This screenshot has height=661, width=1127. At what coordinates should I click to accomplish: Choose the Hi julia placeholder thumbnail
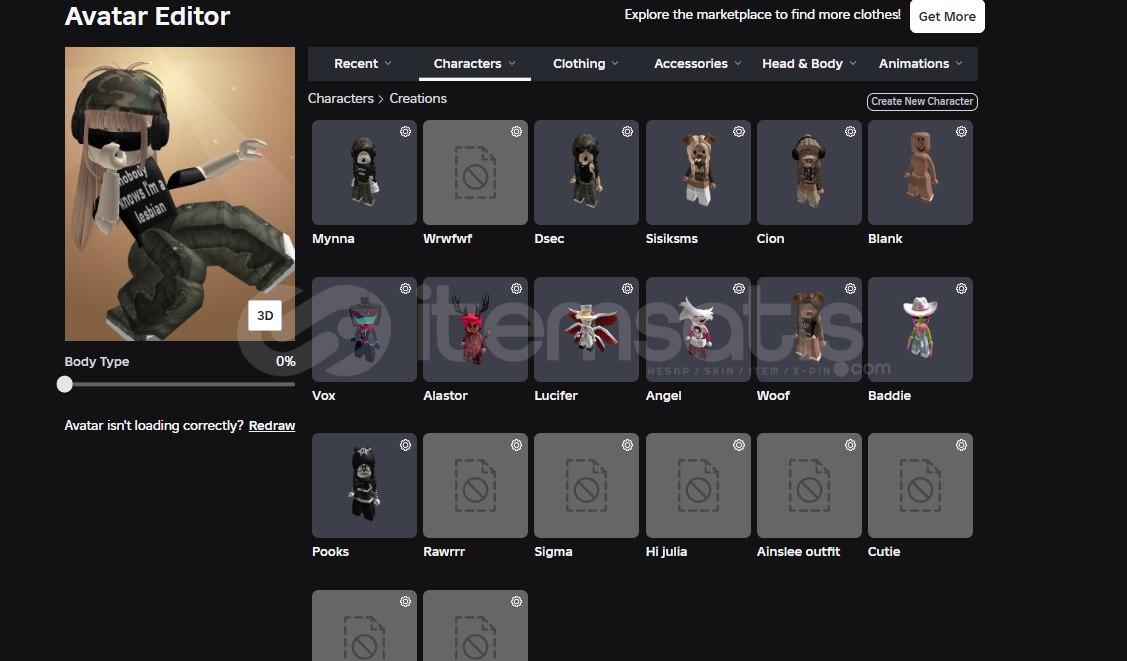[698, 486]
